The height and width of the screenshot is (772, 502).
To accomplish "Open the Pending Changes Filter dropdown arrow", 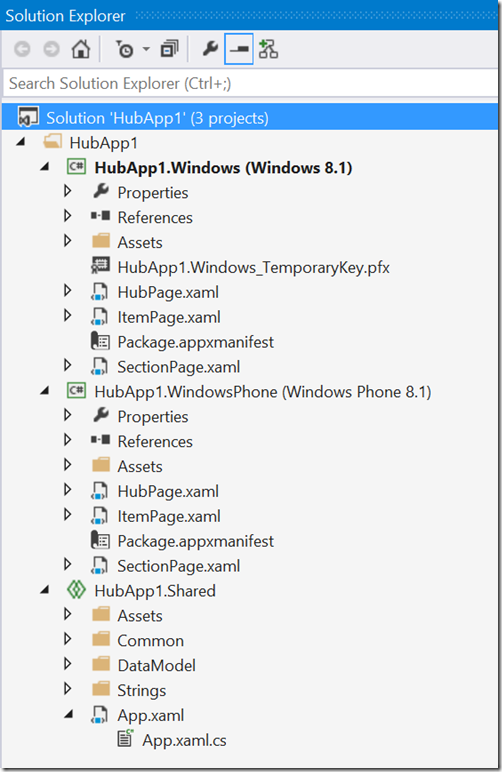I will coord(146,49).
